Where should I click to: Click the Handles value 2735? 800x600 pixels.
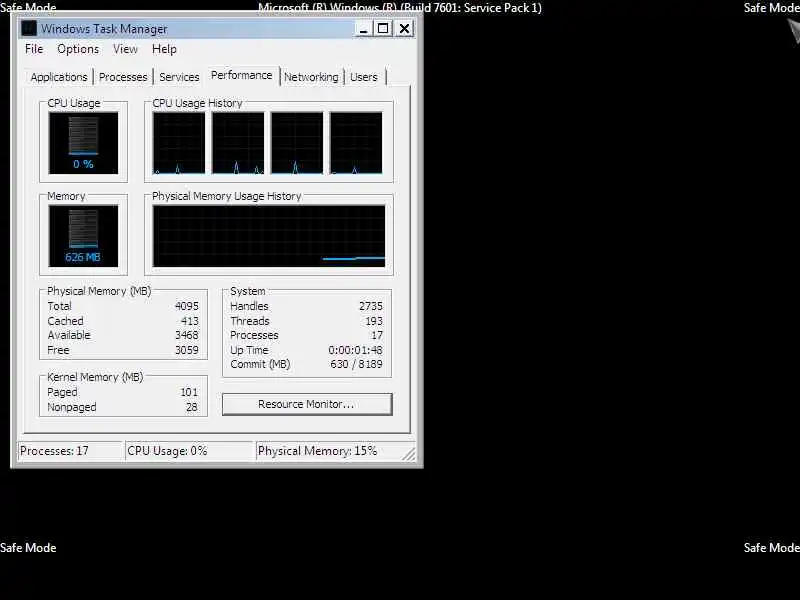370,306
